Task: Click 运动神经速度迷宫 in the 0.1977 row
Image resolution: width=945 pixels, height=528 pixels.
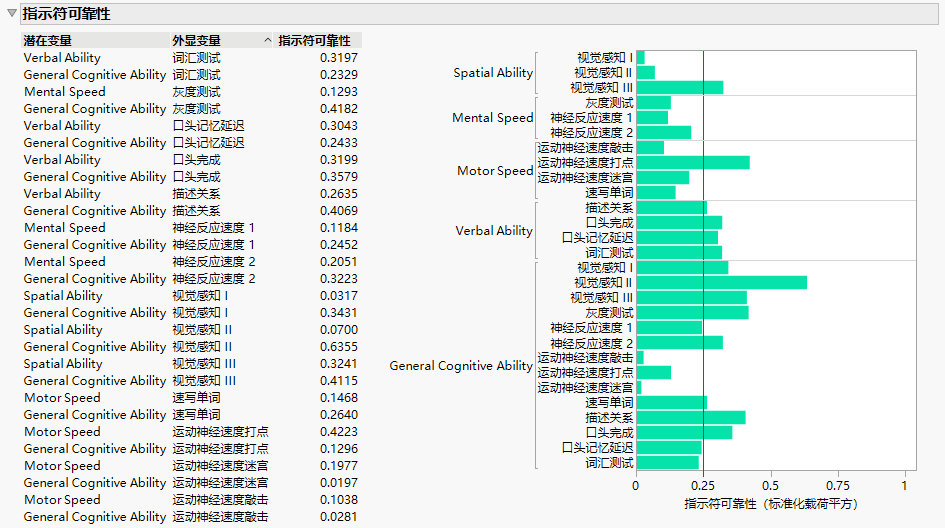Action: 220,466
